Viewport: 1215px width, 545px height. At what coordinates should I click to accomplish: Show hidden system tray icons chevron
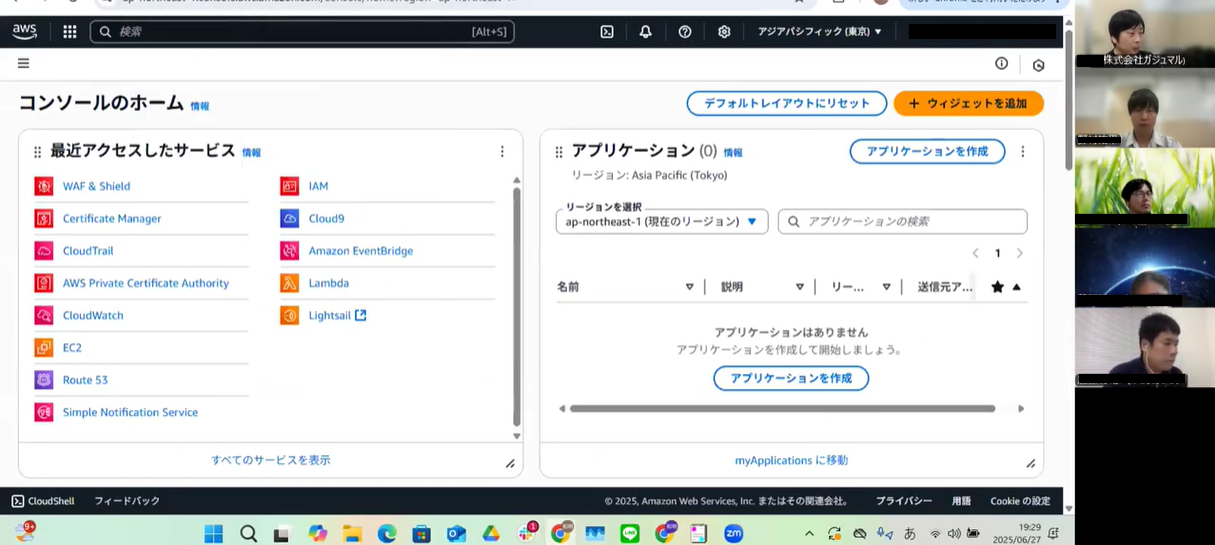point(809,534)
